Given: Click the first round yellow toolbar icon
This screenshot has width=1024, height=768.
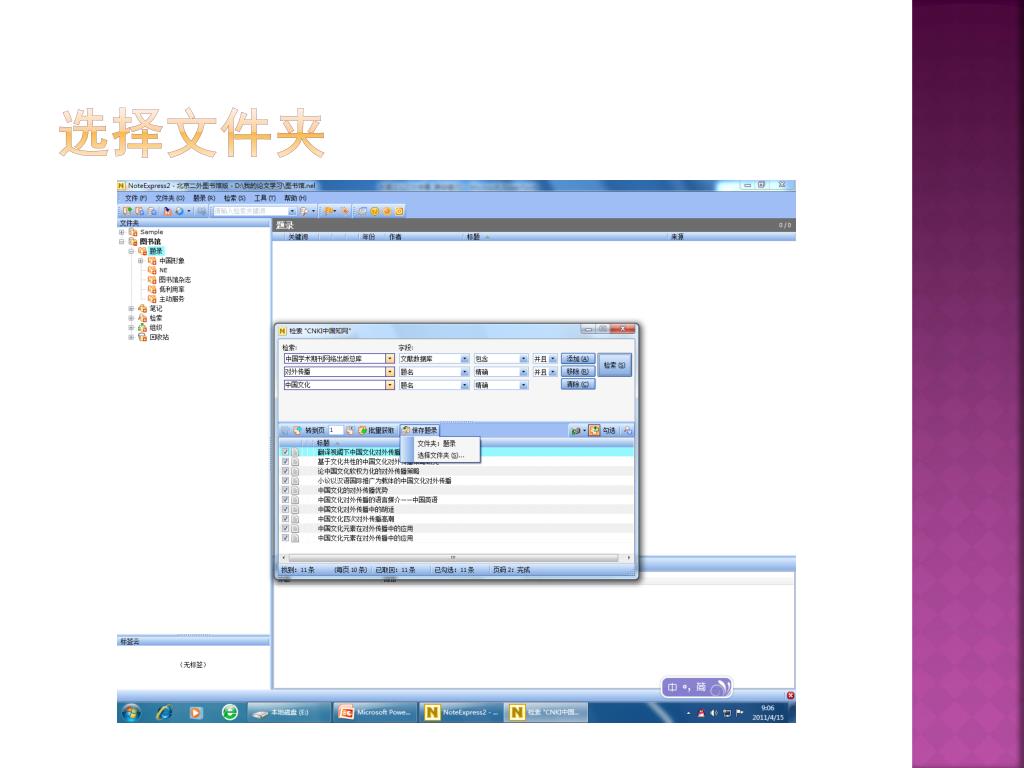Looking at the screenshot, I should coord(374,211).
